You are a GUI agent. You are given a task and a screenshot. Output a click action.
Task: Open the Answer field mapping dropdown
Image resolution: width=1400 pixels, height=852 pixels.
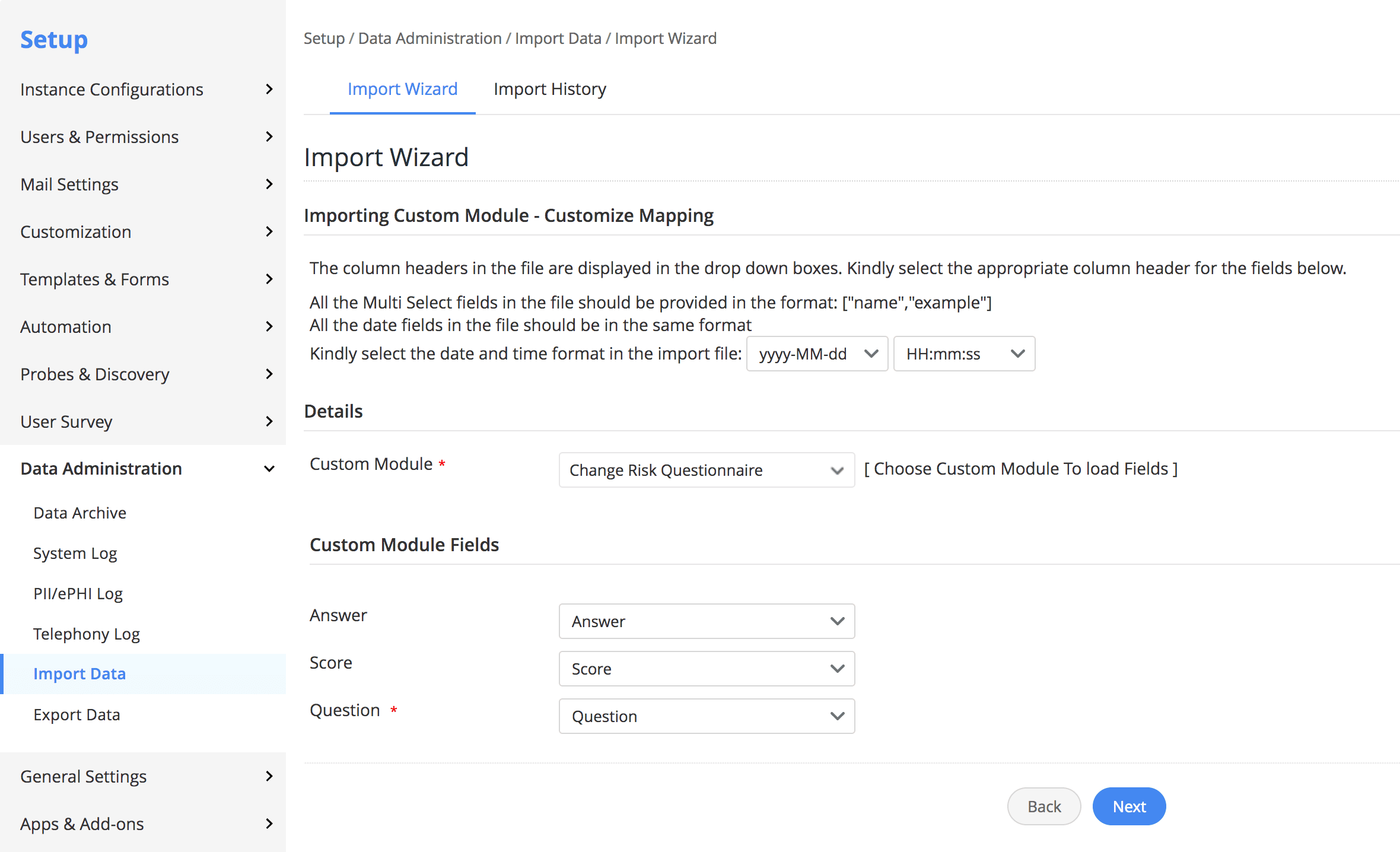coord(706,621)
